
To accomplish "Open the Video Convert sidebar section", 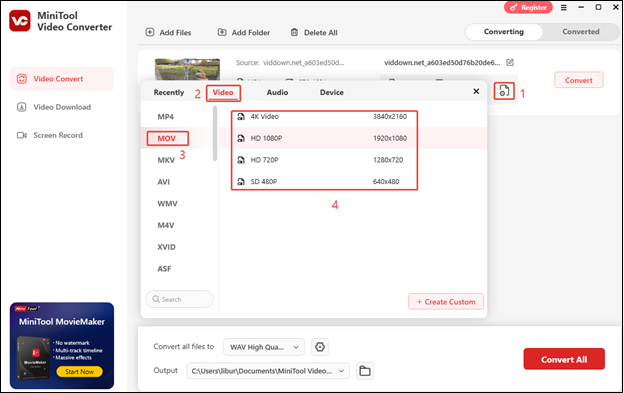I will pos(62,79).
